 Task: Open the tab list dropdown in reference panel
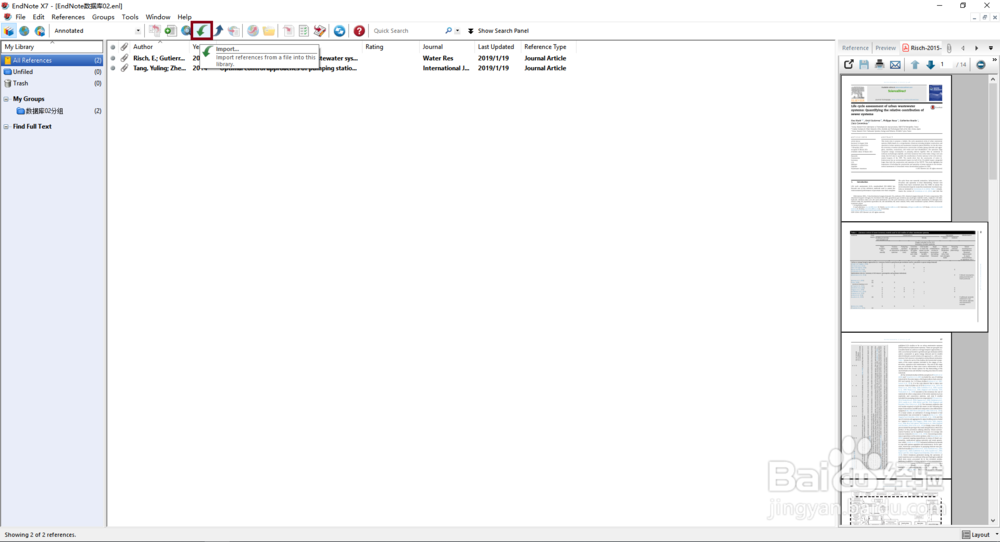990,48
